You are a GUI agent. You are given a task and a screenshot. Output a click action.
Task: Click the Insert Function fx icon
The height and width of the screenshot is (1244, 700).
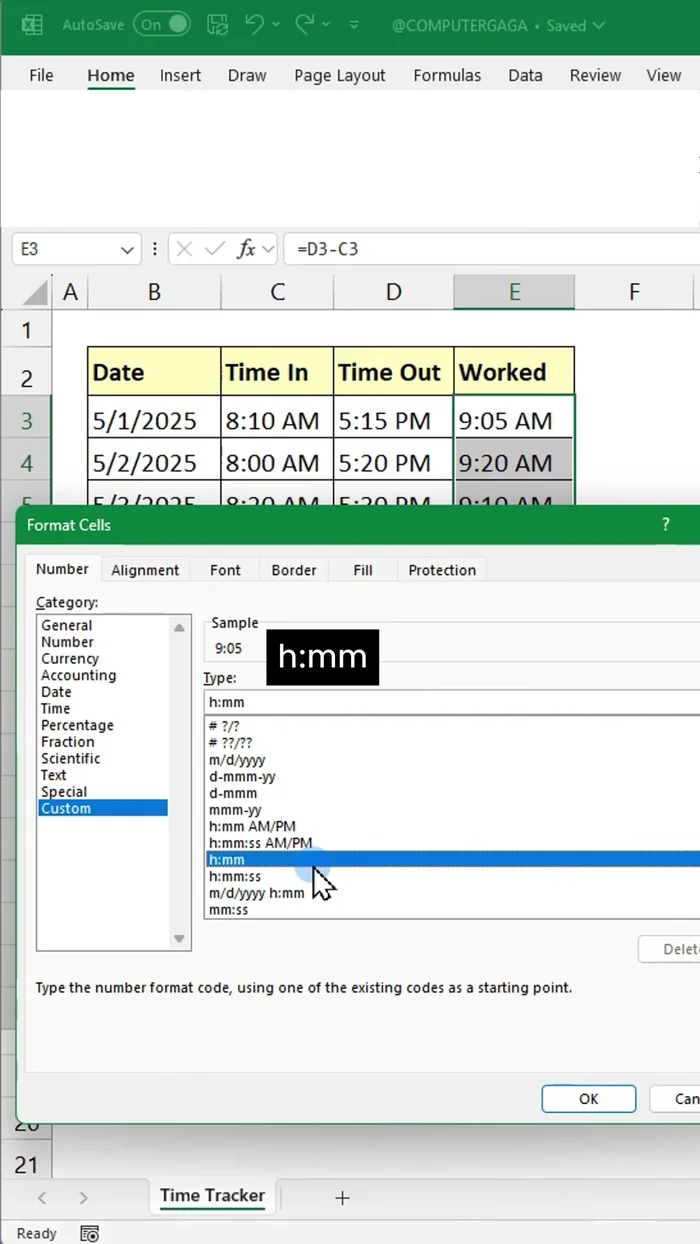(246, 249)
